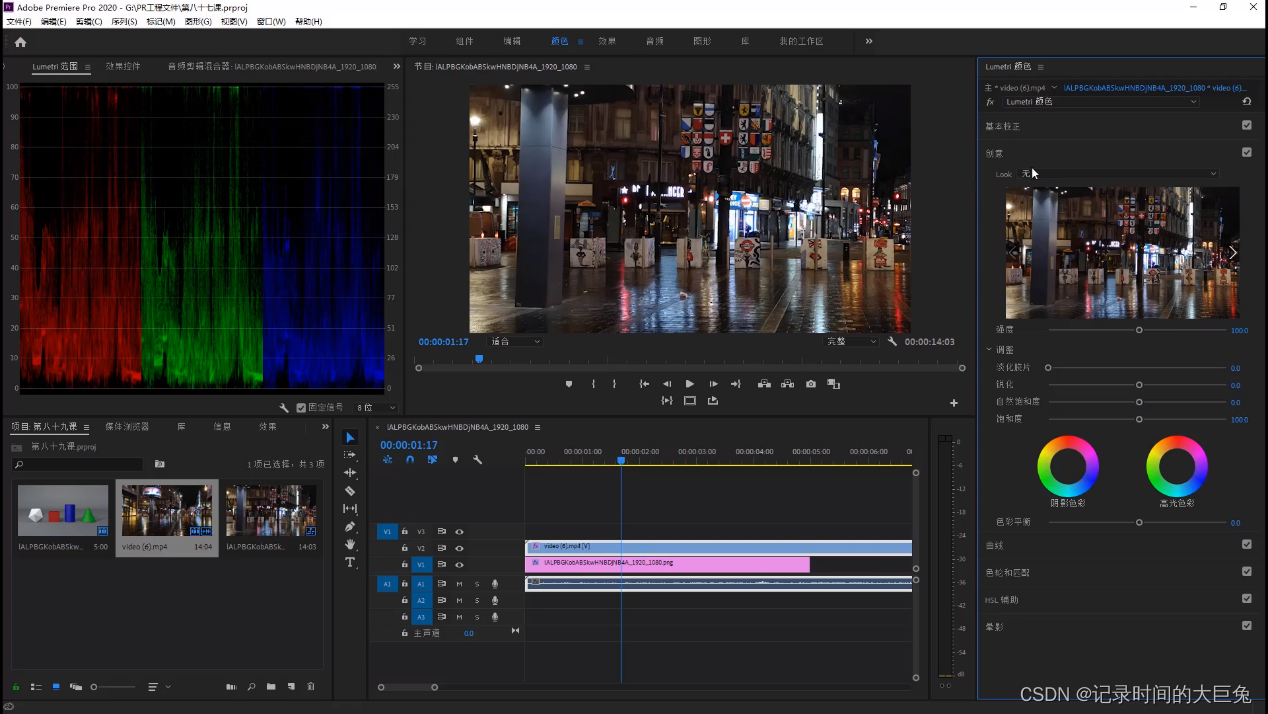
Task: Uncheck the 基本校正 section checkbox
Action: 1246,126
